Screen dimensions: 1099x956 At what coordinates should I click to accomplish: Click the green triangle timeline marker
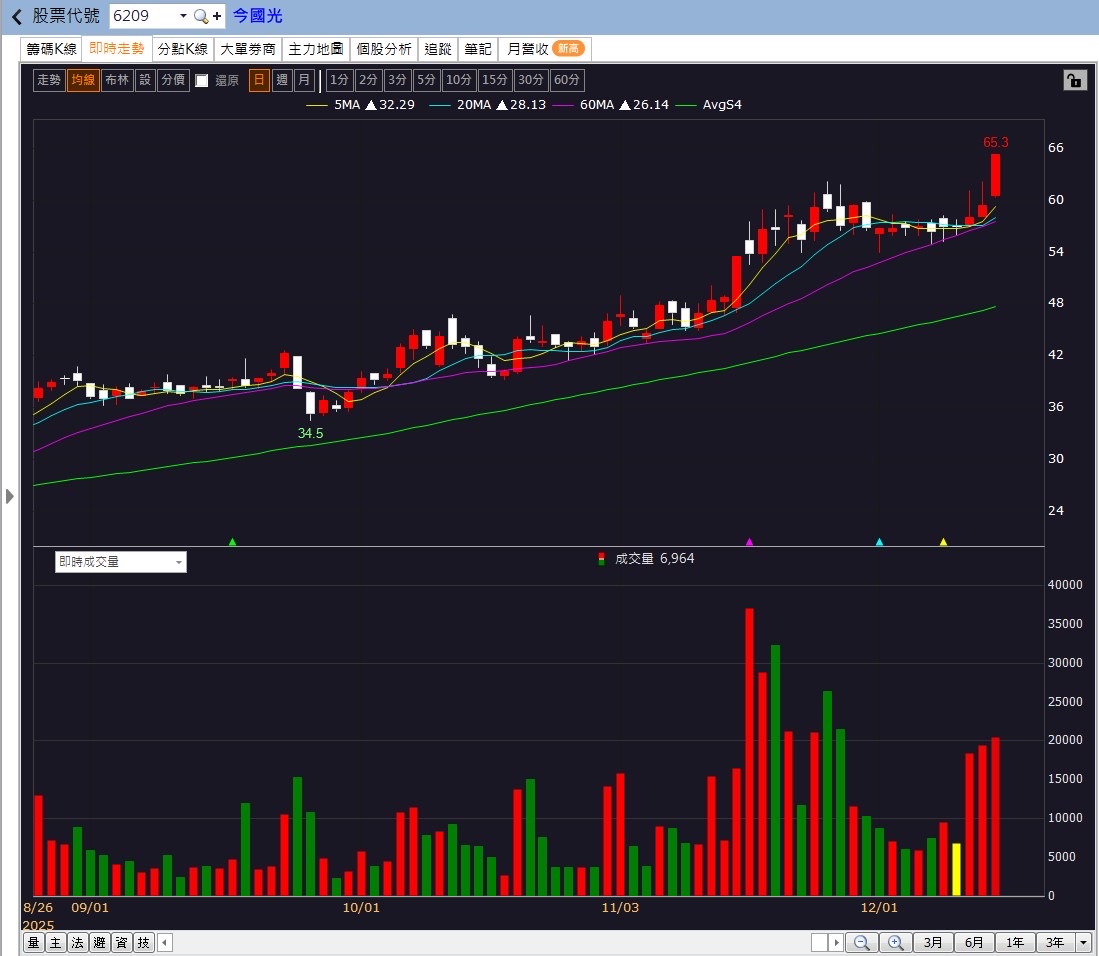pyautogui.click(x=233, y=542)
